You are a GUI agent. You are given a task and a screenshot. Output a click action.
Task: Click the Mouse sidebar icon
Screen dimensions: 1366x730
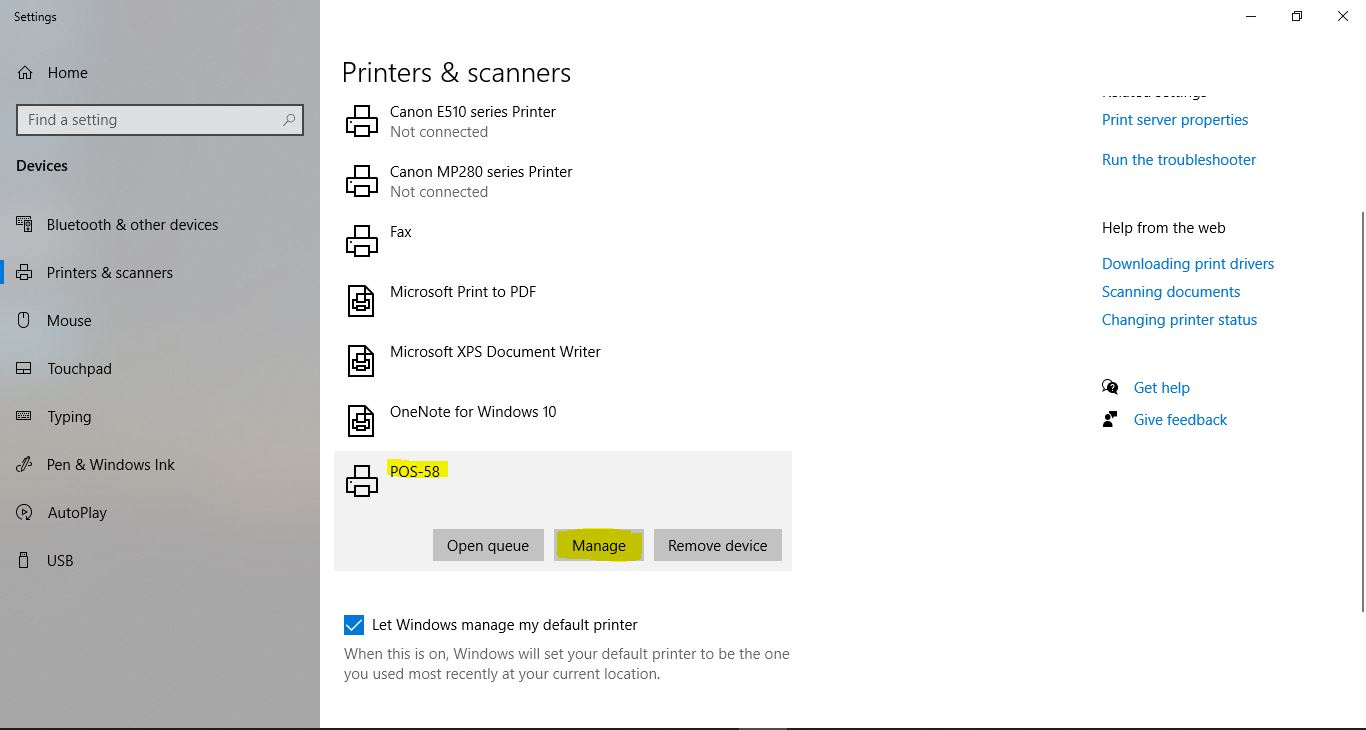[x=25, y=320]
